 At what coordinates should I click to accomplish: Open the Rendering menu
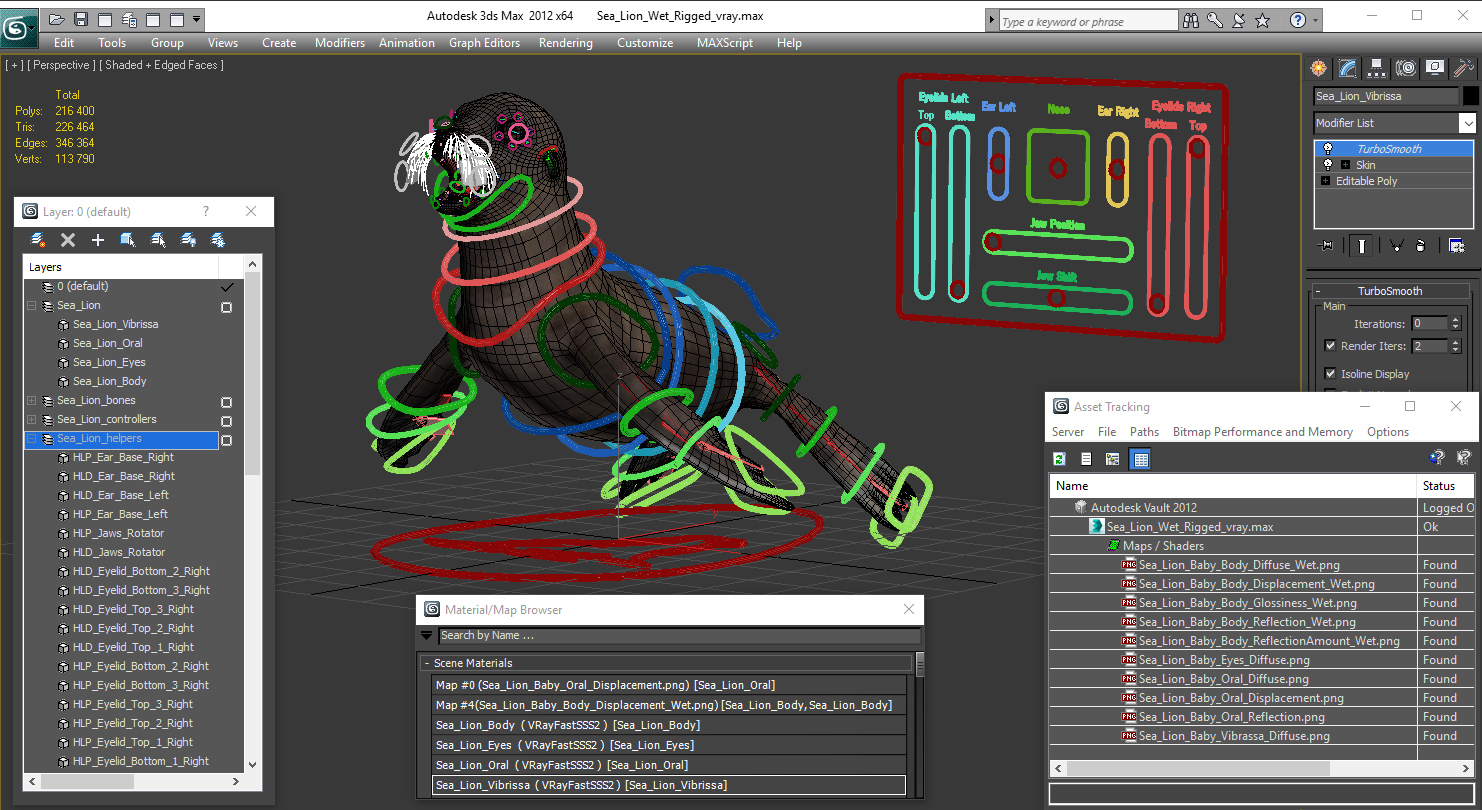click(565, 43)
